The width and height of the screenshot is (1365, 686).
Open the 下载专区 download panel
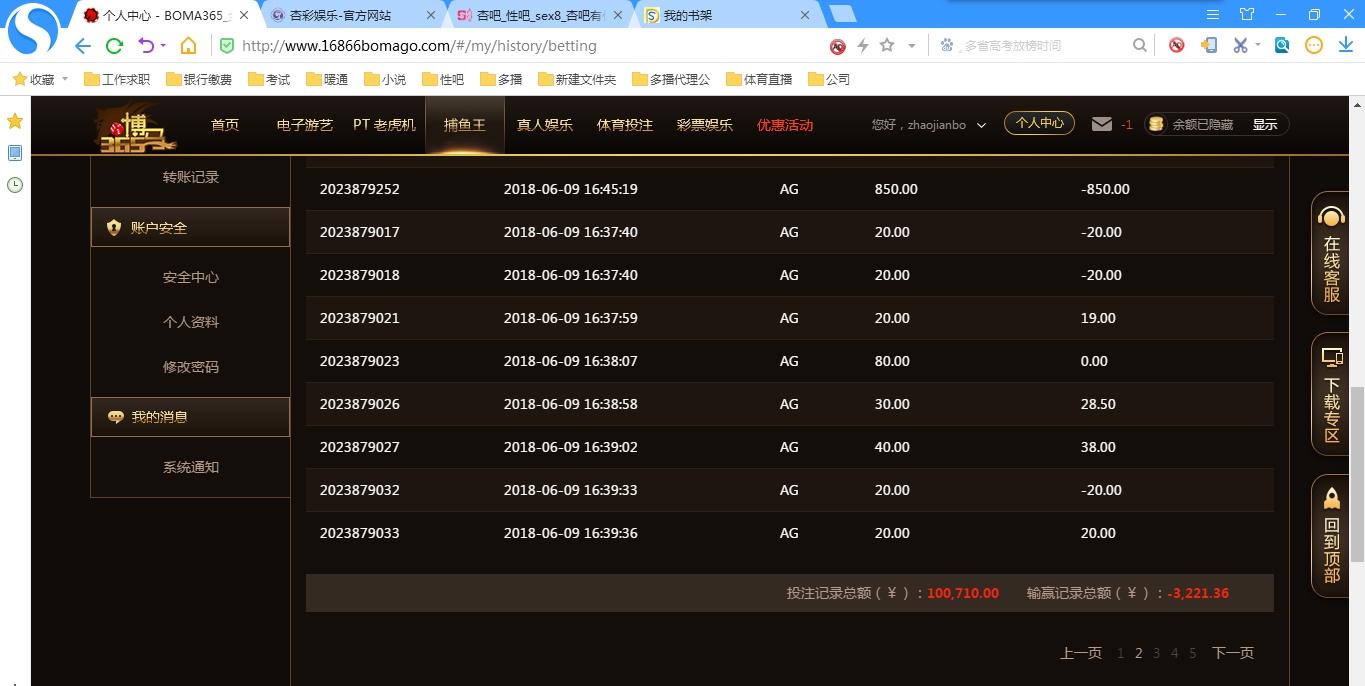tap(1331, 394)
